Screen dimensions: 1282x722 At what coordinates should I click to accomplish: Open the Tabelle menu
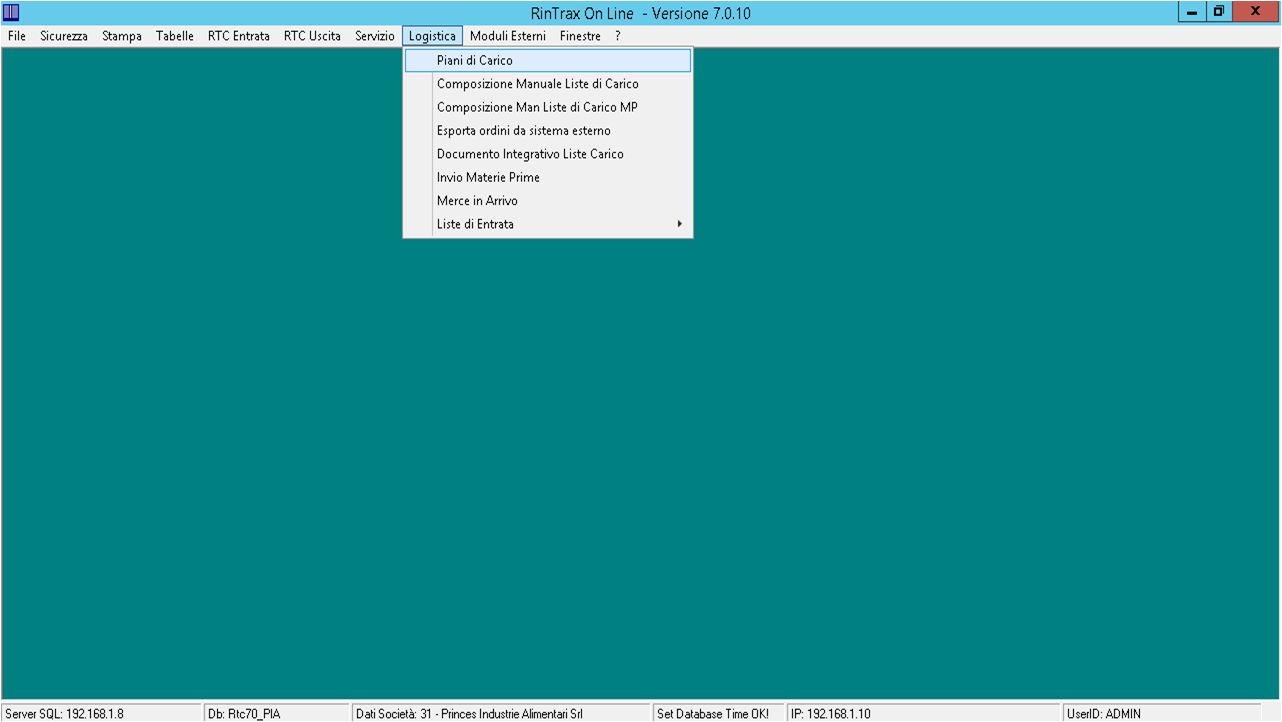(175, 36)
